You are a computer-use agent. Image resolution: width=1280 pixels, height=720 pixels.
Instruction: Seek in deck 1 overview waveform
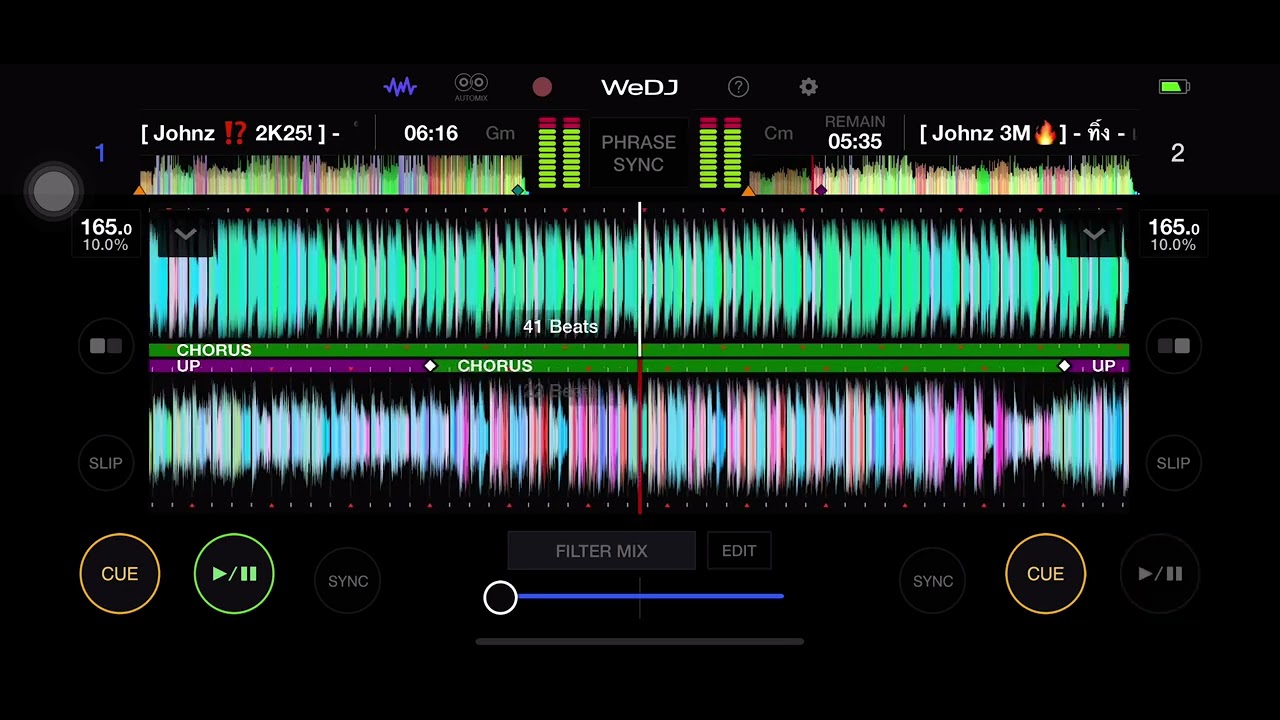(x=332, y=174)
